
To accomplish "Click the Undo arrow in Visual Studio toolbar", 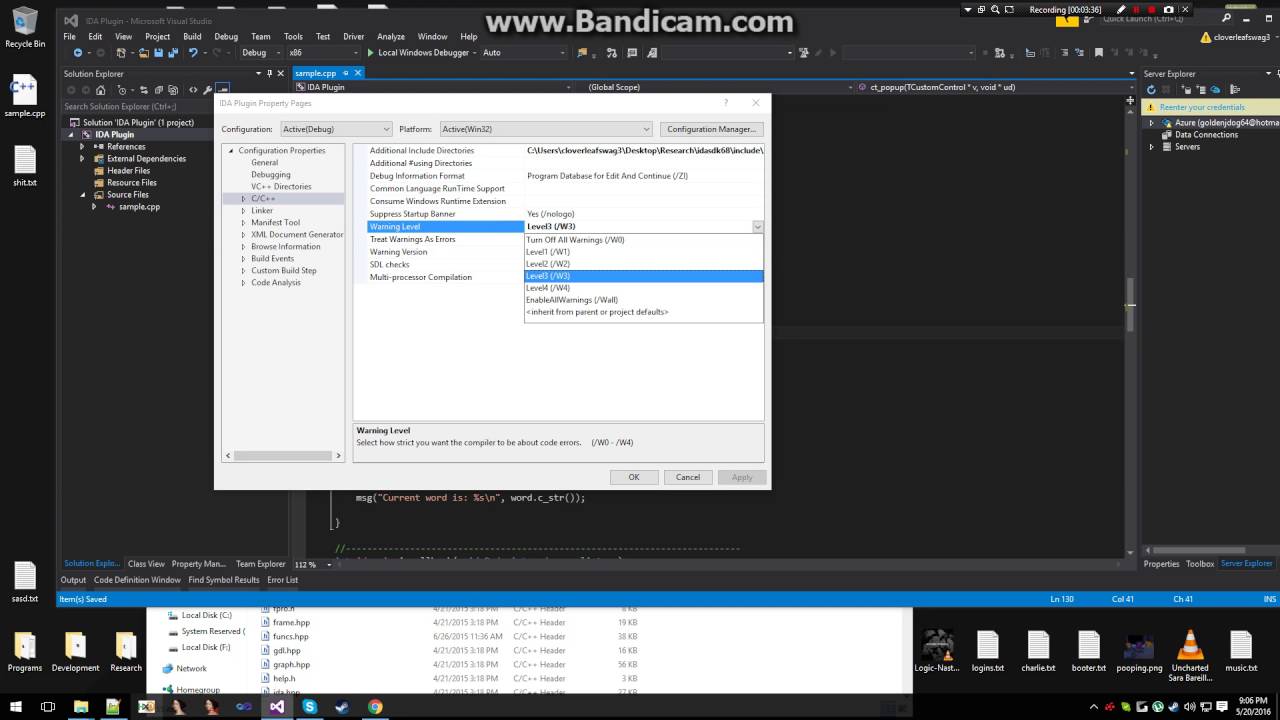I will pos(193,52).
